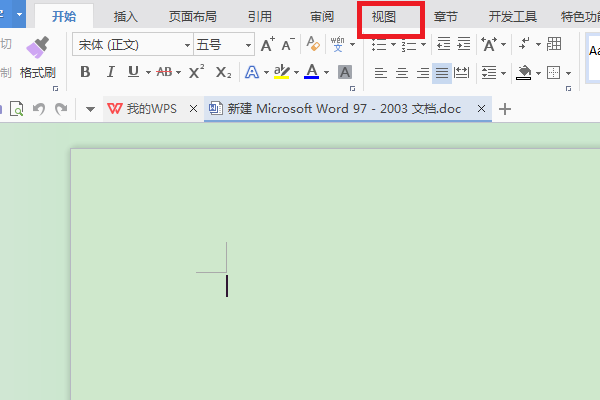This screenshot has width=600, height=400.
Task: Increase paragraph indent
Action: point(464,44)
